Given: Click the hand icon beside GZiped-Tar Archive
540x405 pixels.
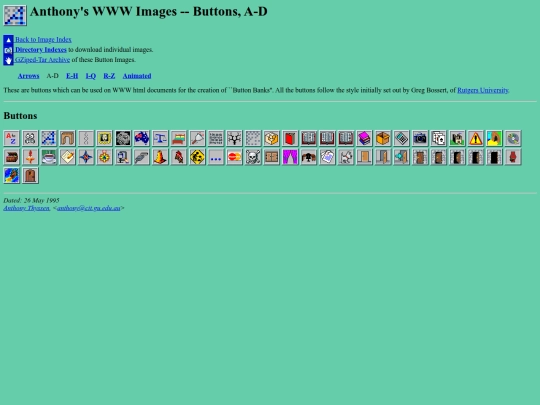Looking at the screenshot, I should [x=9, y=60].
